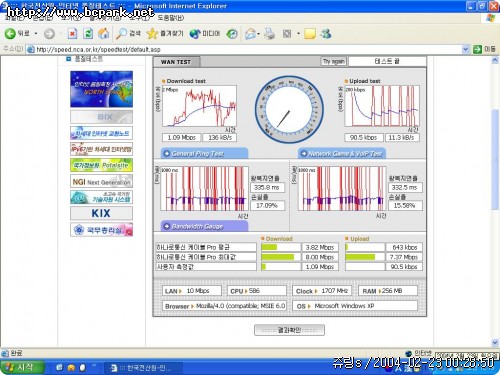Screen dimensions: 500x375
Task: Click the yellow note Discuss icon
Action: pos(310,33)
